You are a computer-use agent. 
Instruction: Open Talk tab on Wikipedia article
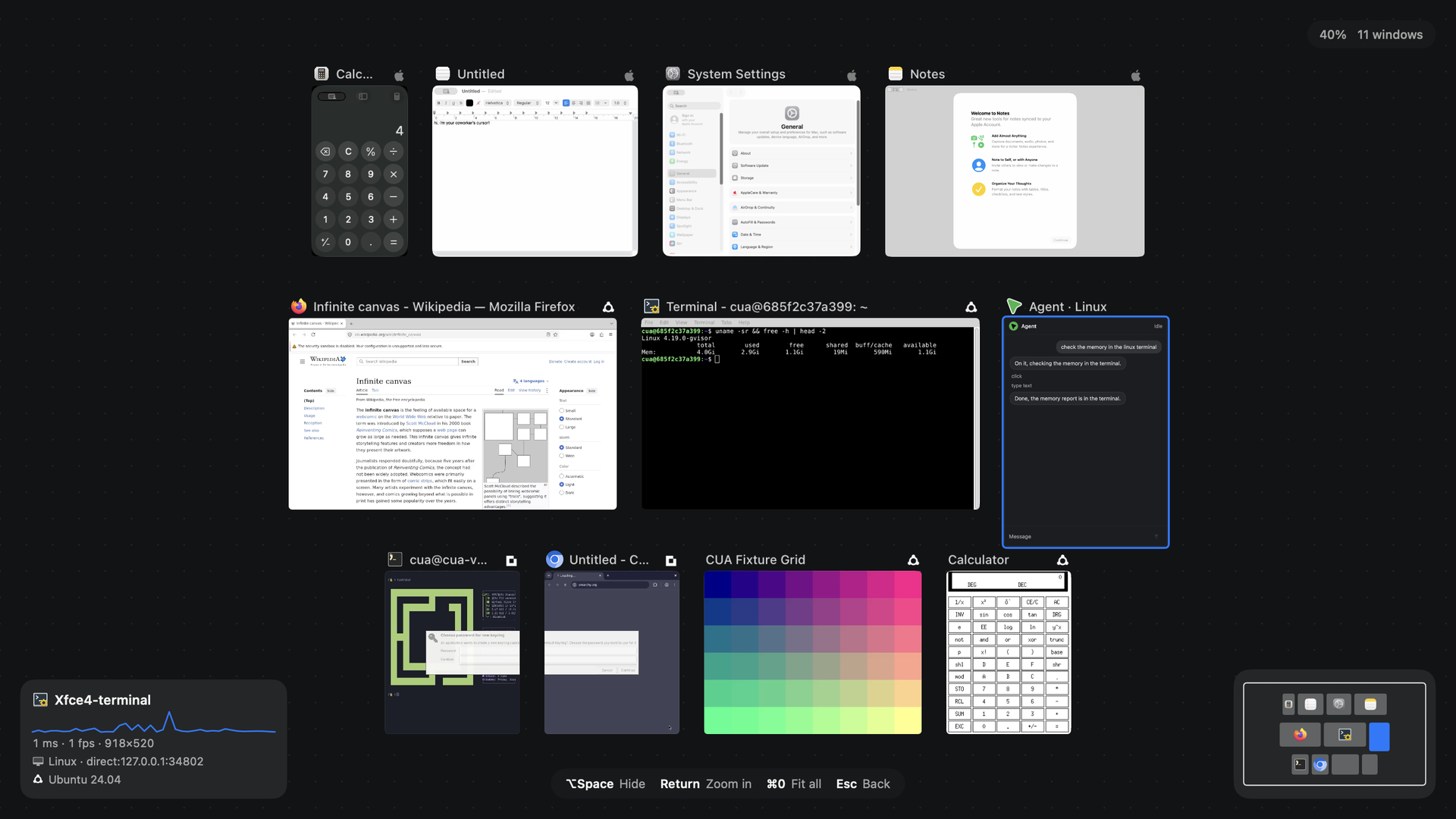click(x=375, y=391)
